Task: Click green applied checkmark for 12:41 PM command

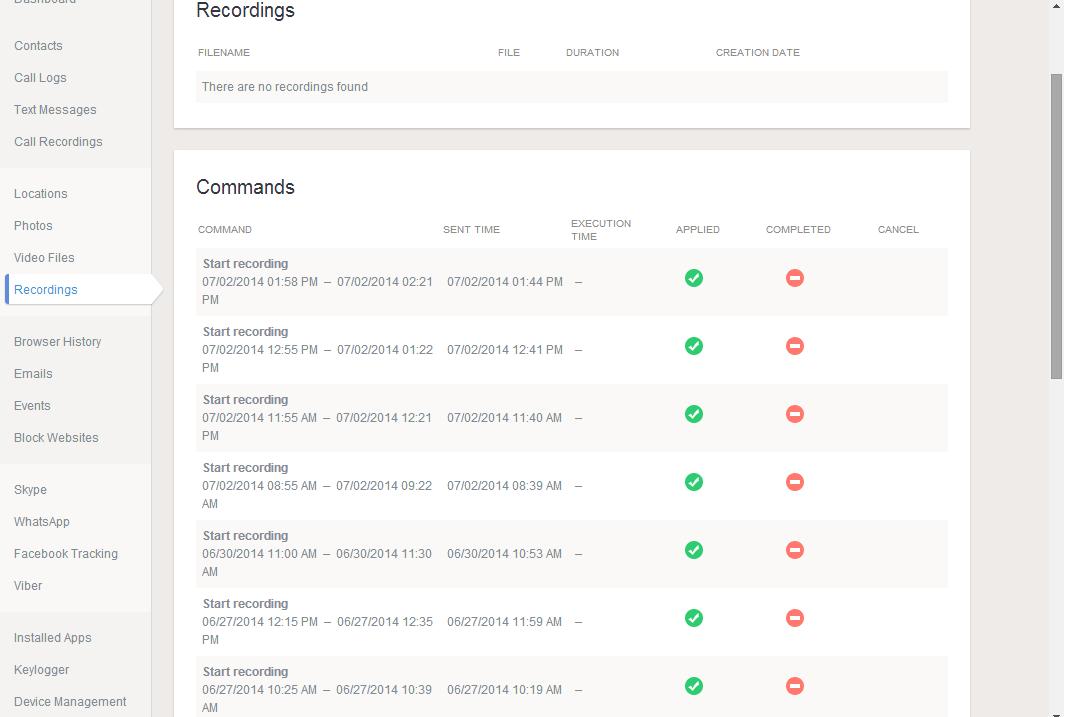Action: 694,346
